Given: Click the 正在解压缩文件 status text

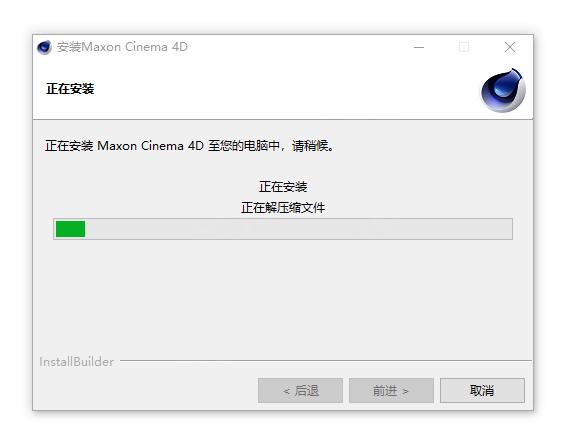Looking at the screenshot, I should (283, 208).
